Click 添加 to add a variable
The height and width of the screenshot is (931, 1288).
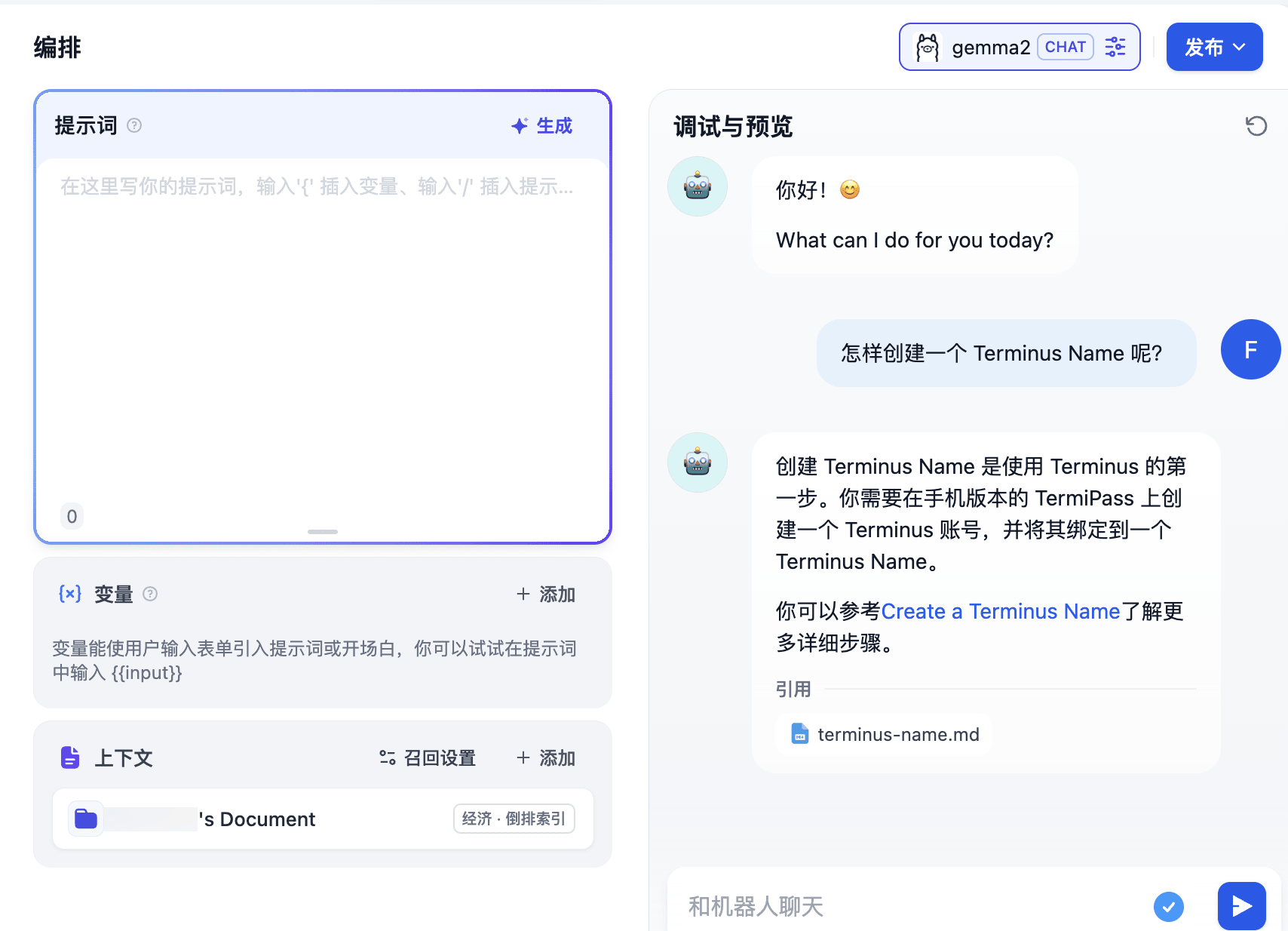click(544, 595)
